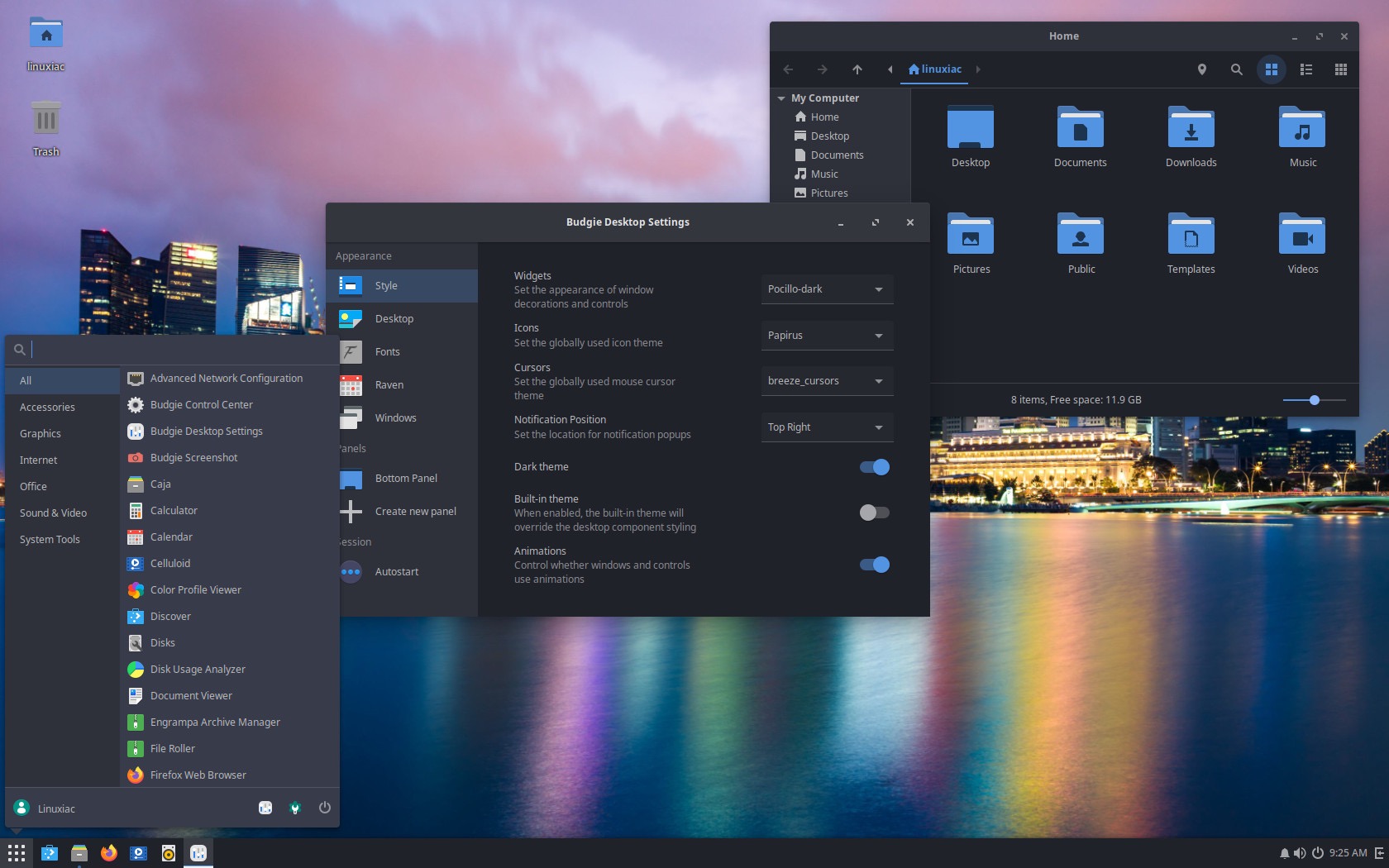Open the Fonts settings in Budgie sidebar
This screenshot has width=1389, height=868.
click(x=387, y=351)
